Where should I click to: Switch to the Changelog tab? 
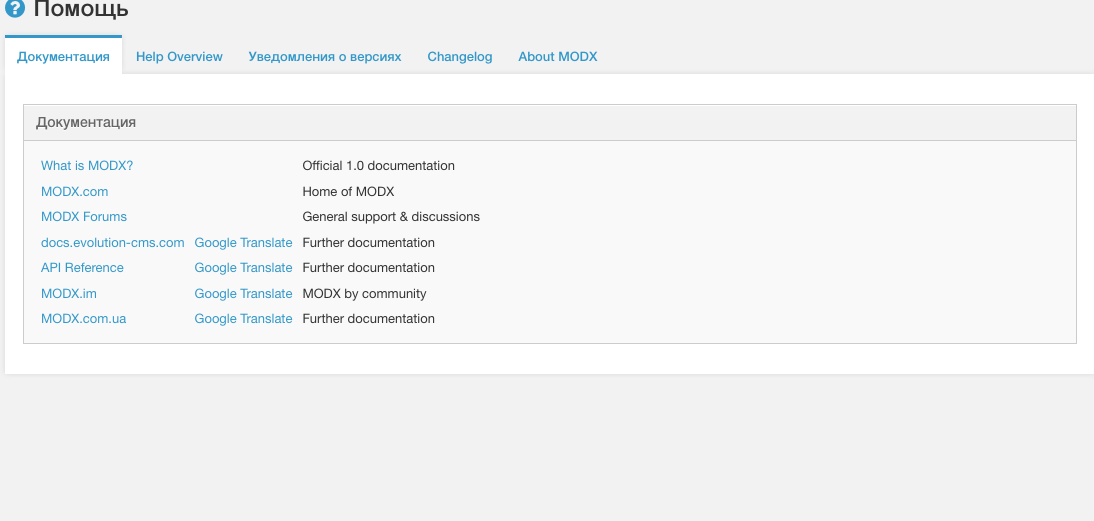(x=460, y=56)
